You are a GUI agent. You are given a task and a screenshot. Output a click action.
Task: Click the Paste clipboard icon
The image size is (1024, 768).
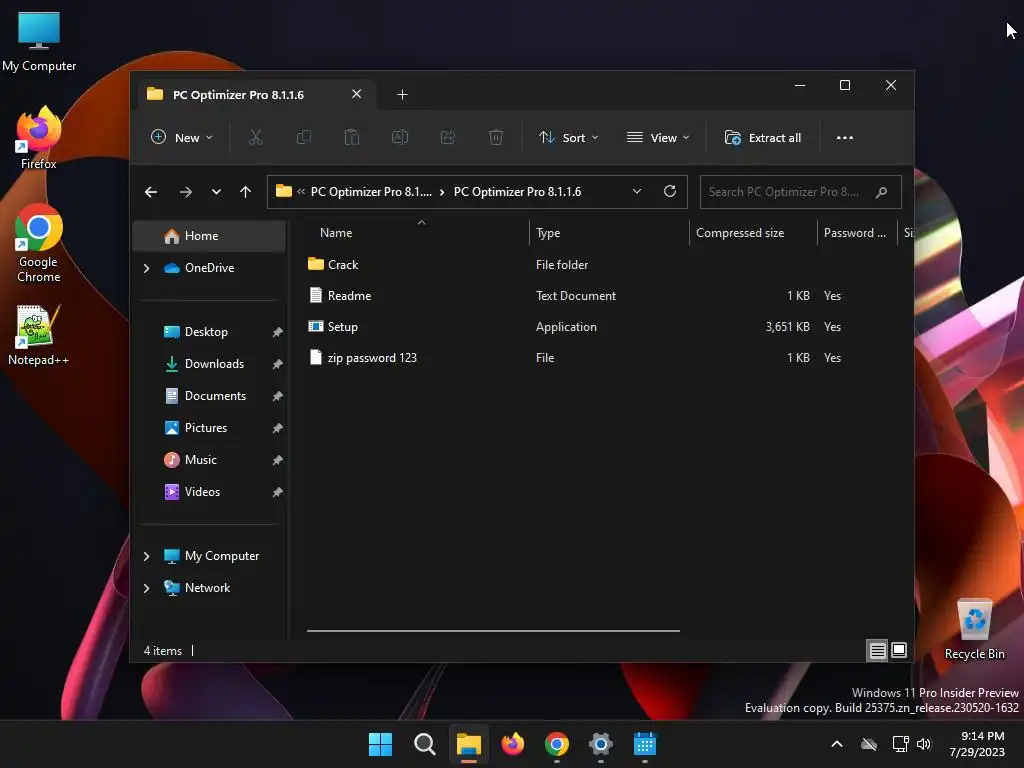pyautogui.click(x=352, y=138)
